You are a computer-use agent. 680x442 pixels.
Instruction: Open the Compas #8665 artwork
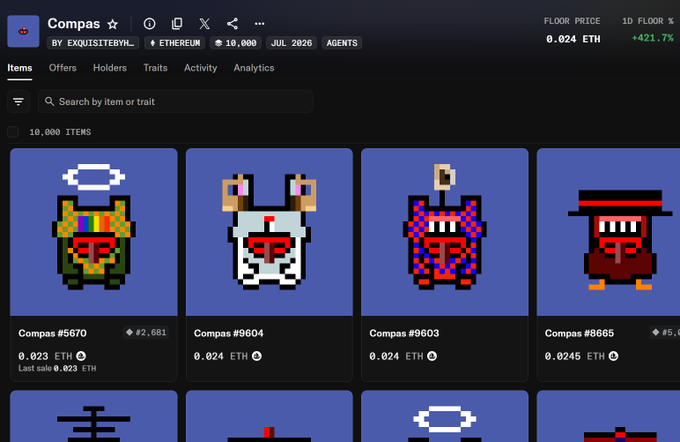[608, 232]
